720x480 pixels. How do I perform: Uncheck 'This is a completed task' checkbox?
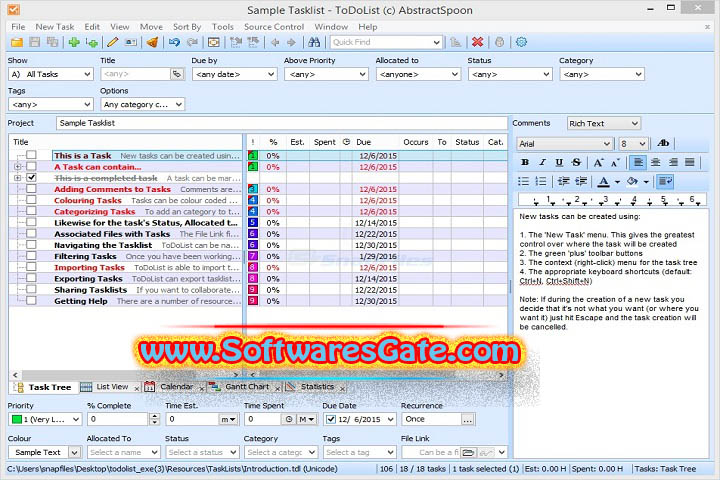pos(31,177)
